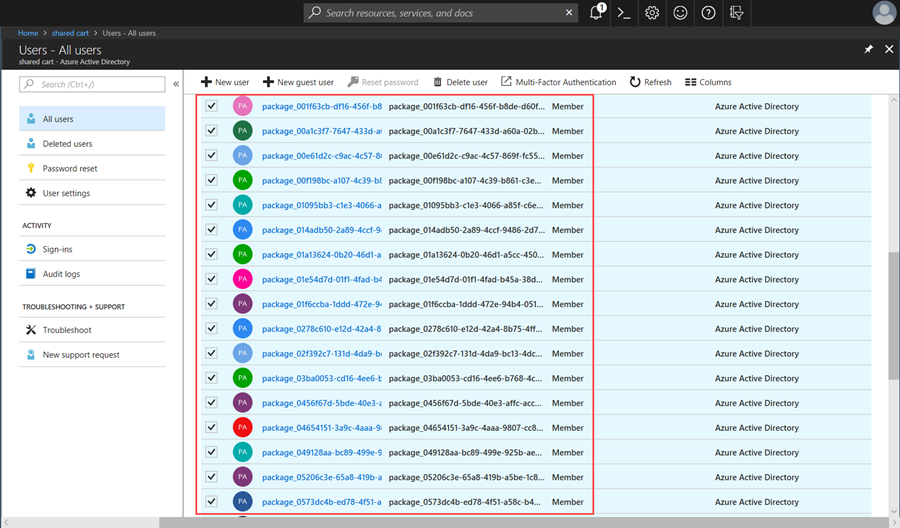
Task: Open portal settings gear icon
Action: (652, 13)
